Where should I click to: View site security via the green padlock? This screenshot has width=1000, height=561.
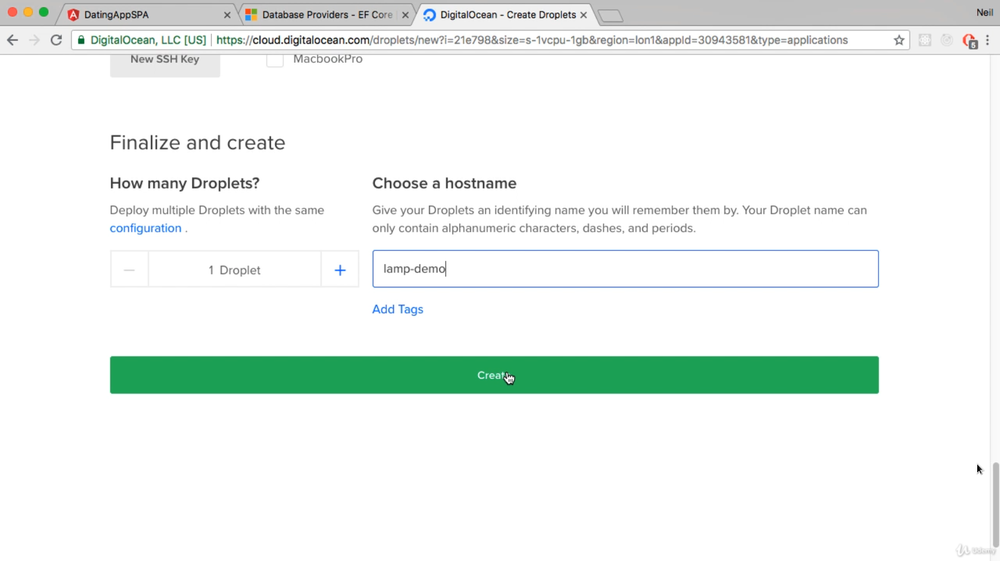pos(81,40)
